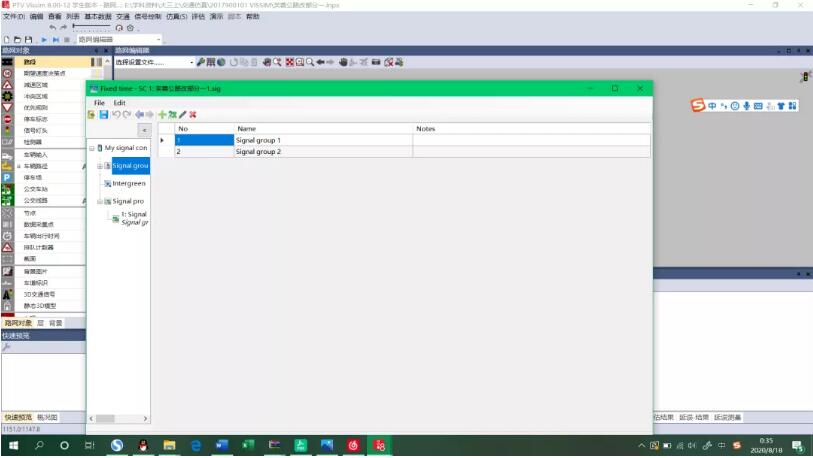Screen dimensions: 813x458
Task: Click the pencil edit icon
Action: [183, 115]
